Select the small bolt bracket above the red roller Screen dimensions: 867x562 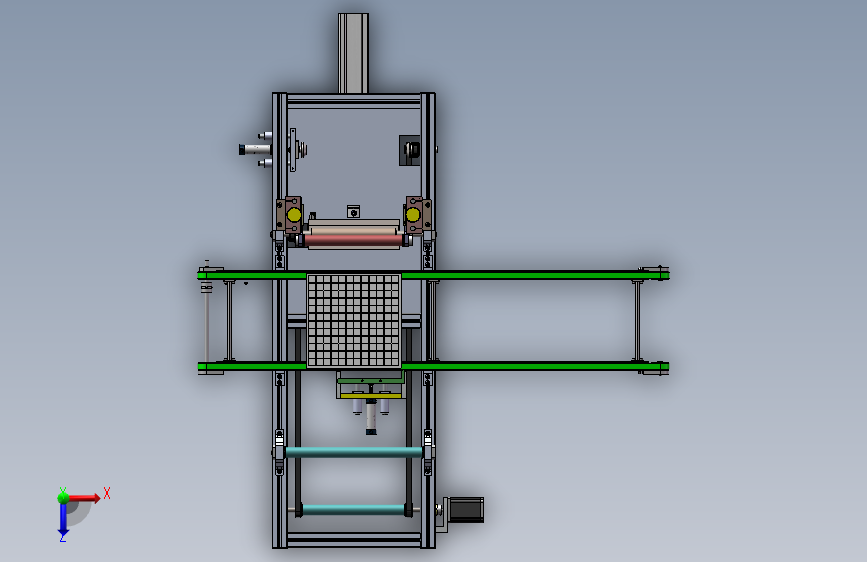tap(353, 211)
